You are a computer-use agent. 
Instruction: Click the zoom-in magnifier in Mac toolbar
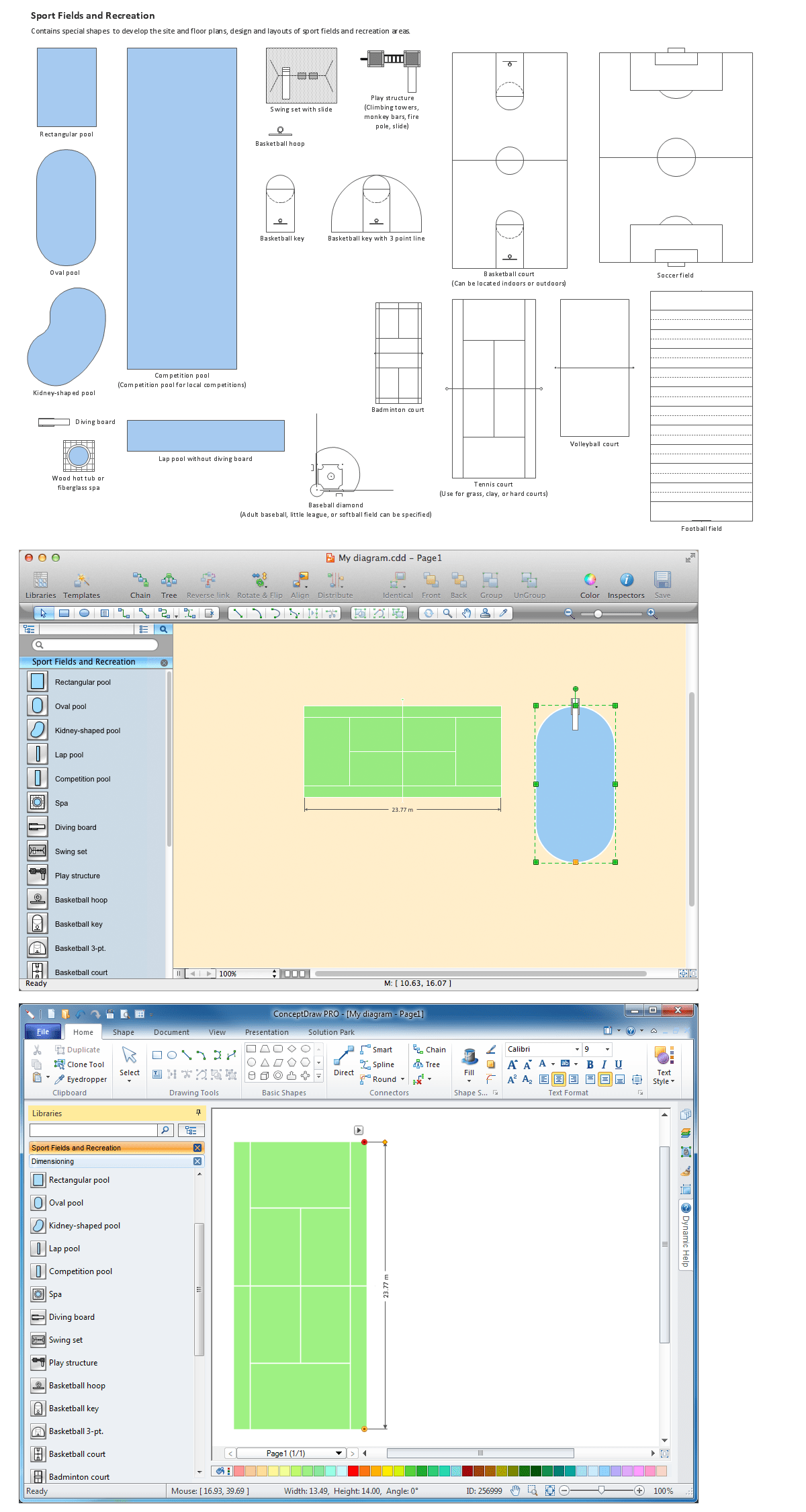pos(652,613)
